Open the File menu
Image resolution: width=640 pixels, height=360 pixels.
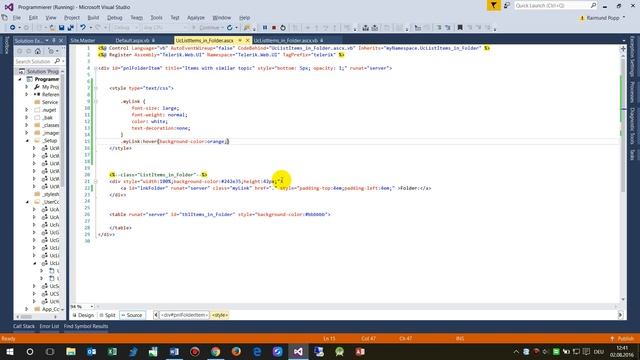[17, 18]
